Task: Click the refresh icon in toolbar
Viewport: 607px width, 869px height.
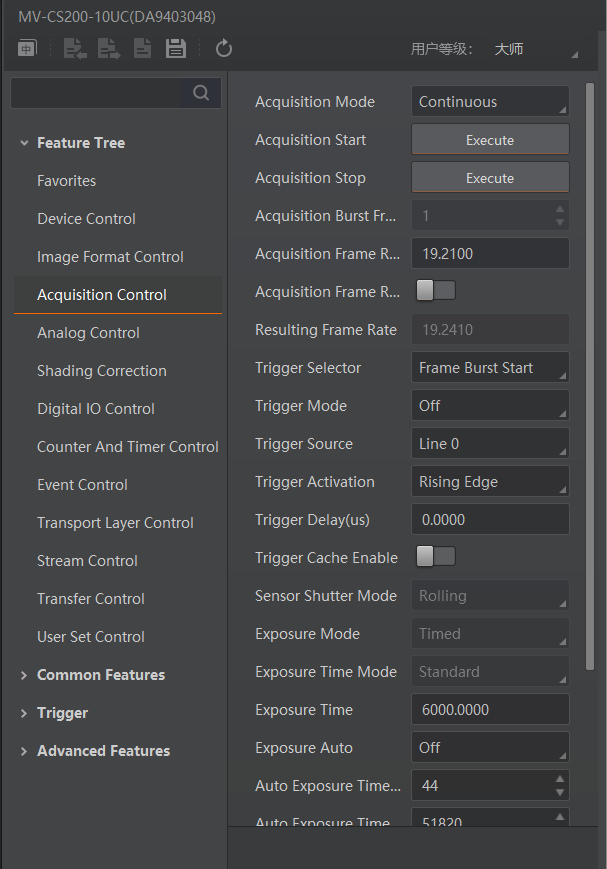Action: (224, 49)
